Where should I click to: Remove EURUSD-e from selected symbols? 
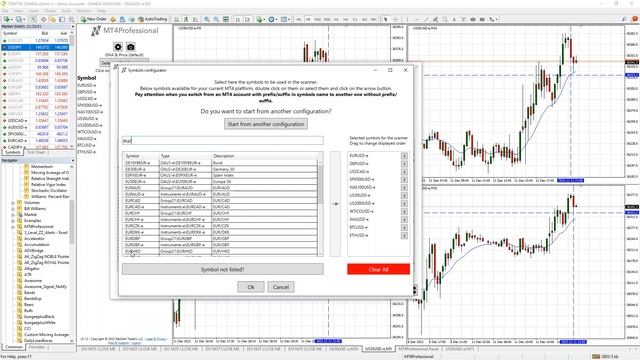point(404,156)
